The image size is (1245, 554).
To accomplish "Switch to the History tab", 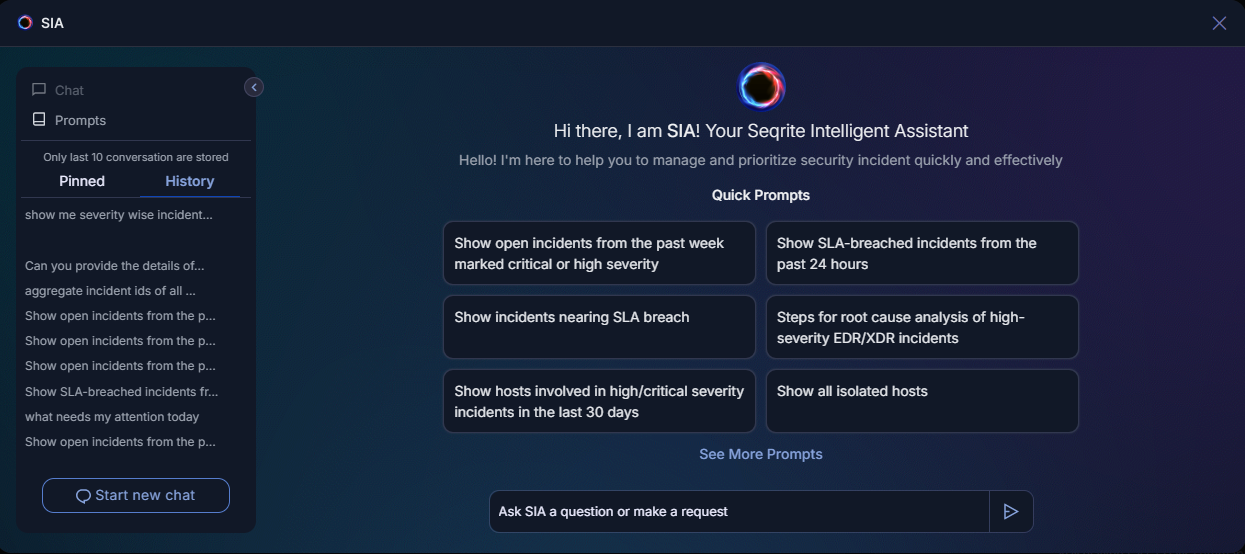I will pyautogui.click(x=190, y=181).
